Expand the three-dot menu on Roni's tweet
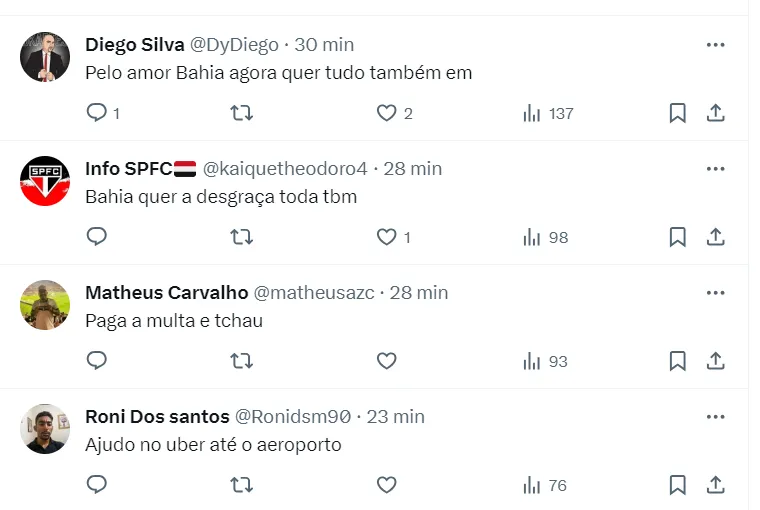 pos(715,417)
